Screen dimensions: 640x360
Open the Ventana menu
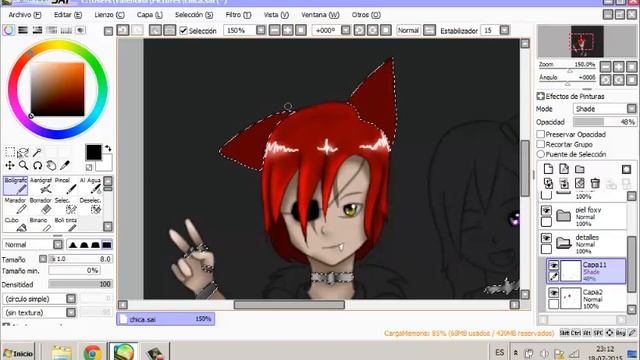click(320, 15)
